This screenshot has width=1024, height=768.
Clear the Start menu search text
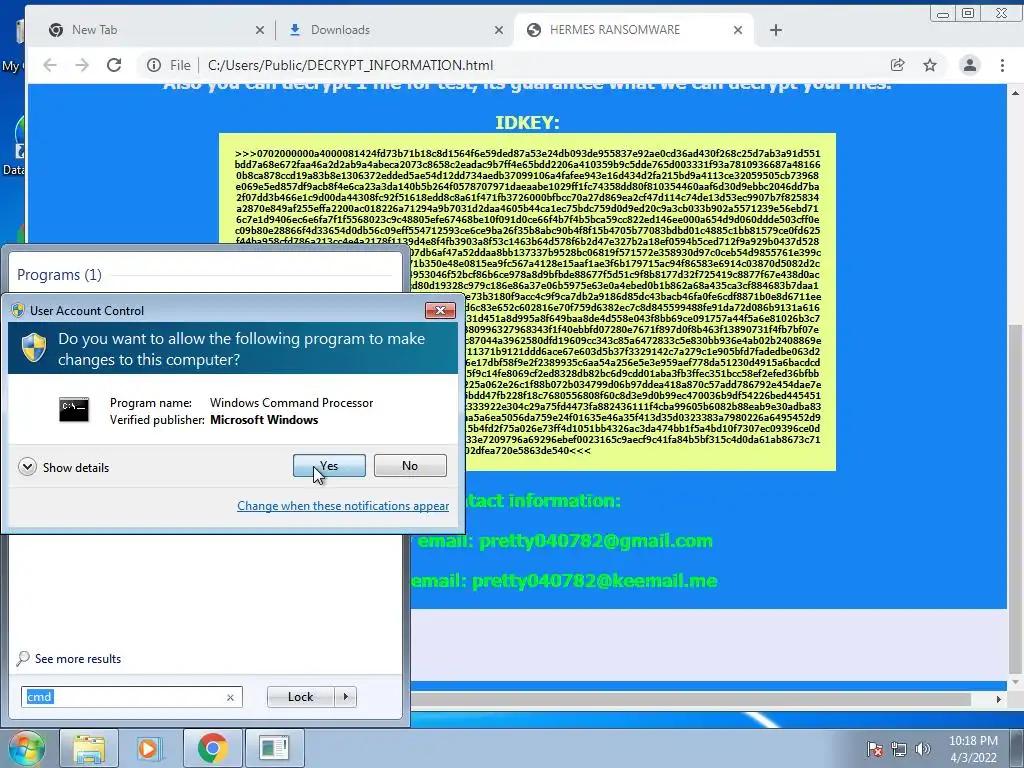tap(230, 697)
